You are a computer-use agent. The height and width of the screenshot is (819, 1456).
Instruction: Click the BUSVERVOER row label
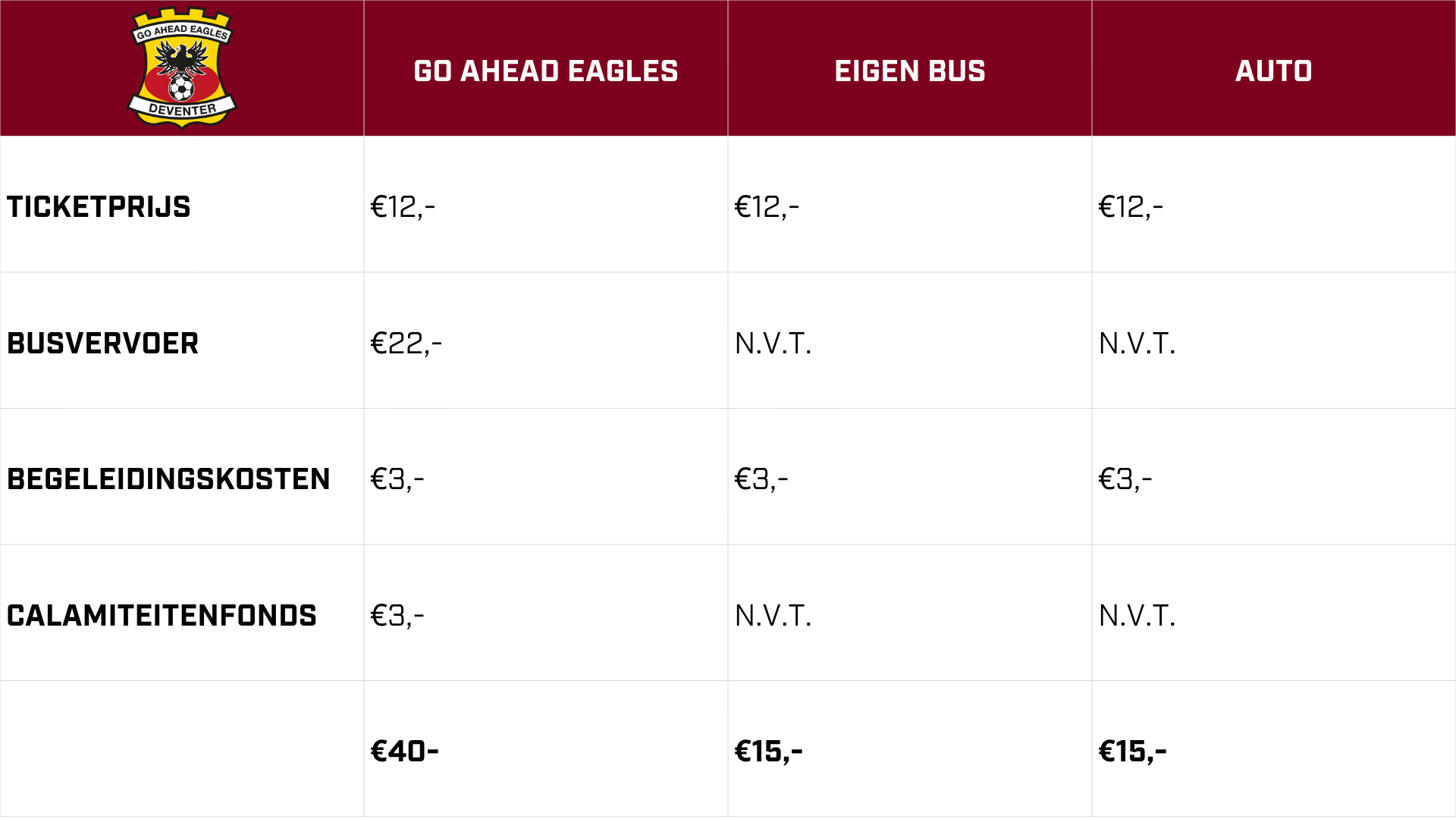[x=103, y=344]
